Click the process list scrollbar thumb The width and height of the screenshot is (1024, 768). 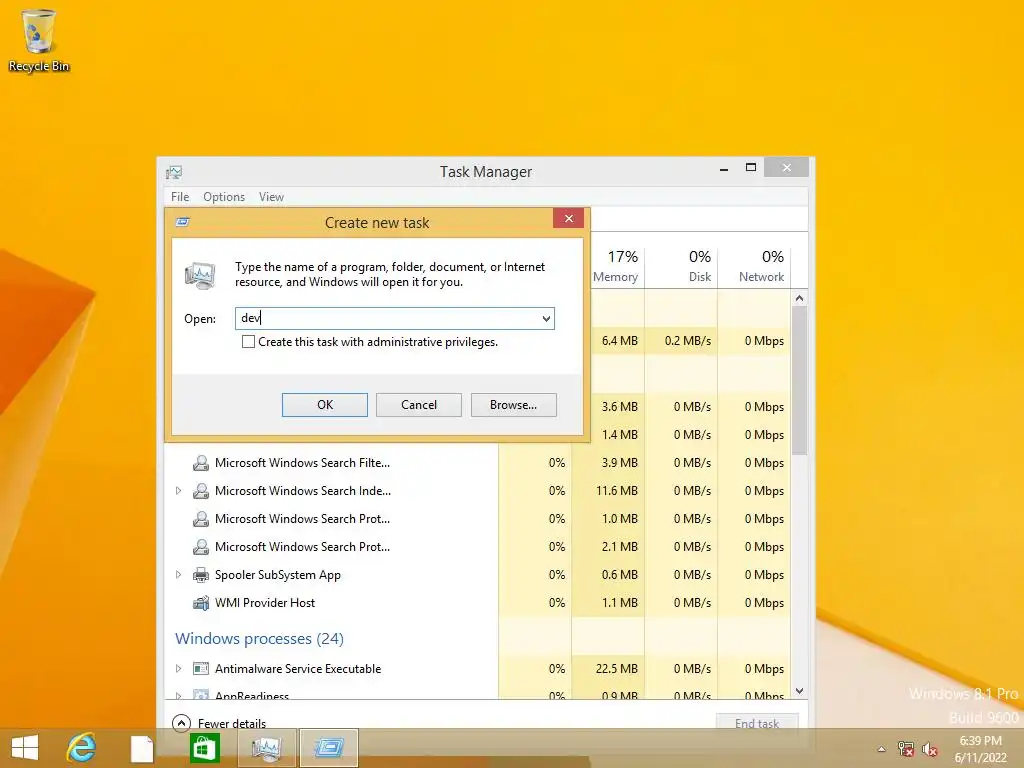tap(799, 380)
